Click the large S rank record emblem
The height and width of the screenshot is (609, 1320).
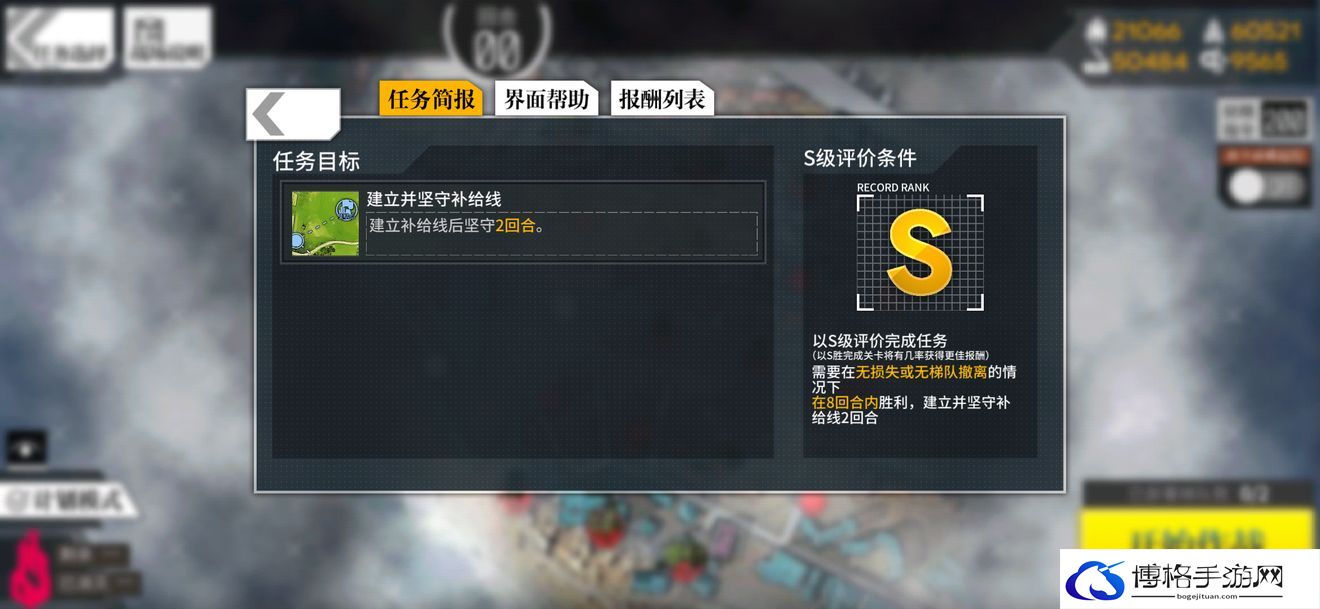click(920, 252)
